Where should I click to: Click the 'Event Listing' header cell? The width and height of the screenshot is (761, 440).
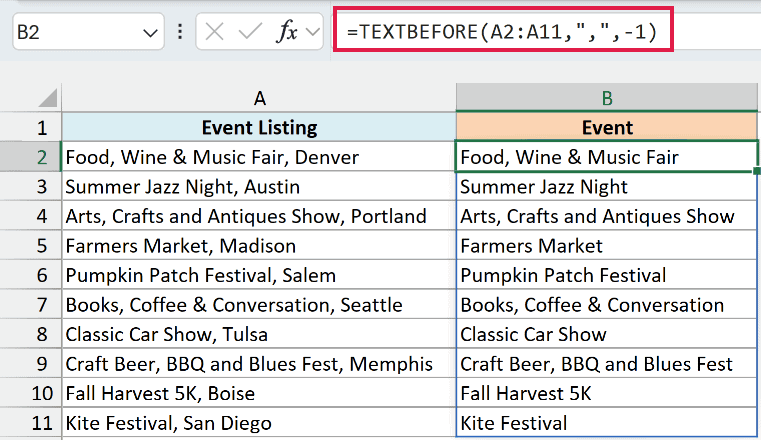click(x=259, y=128)
